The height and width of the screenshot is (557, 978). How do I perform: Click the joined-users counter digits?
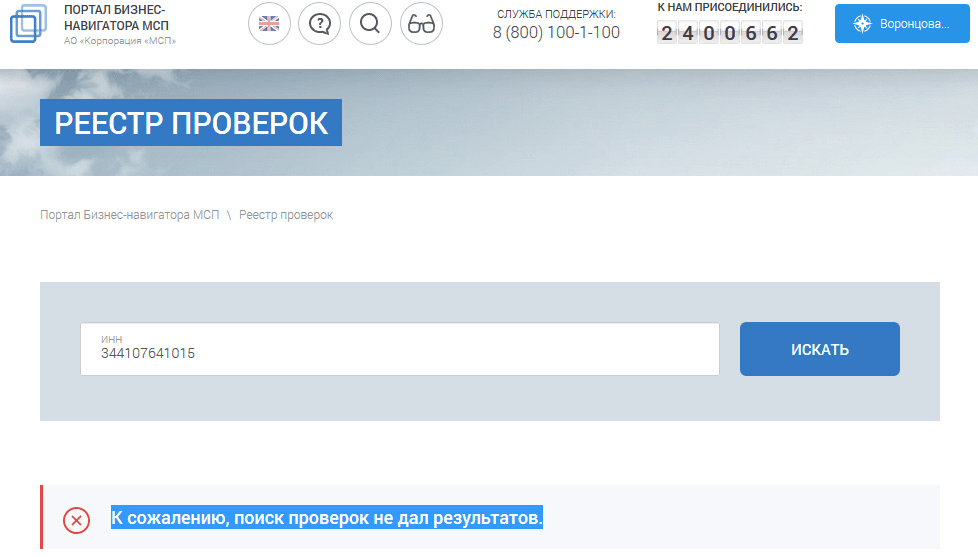pyautogui.click(x=729, y=33)
